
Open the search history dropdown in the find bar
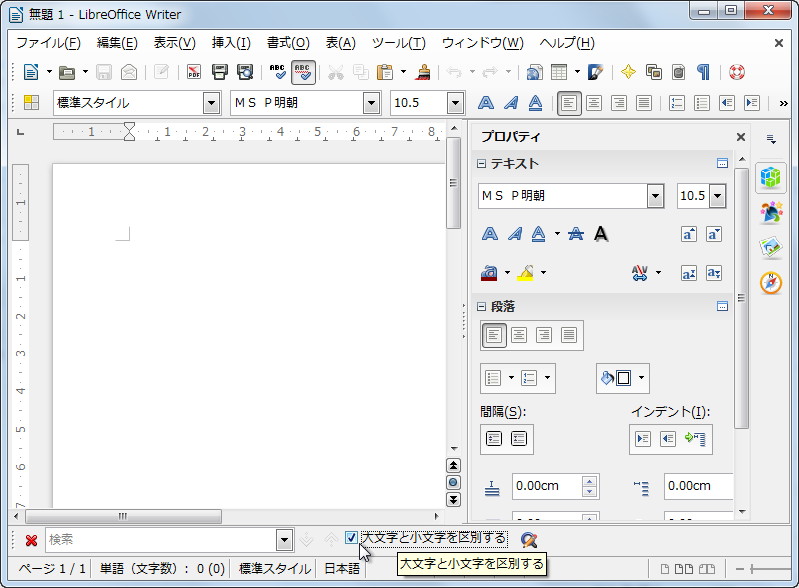coord(284,540)
